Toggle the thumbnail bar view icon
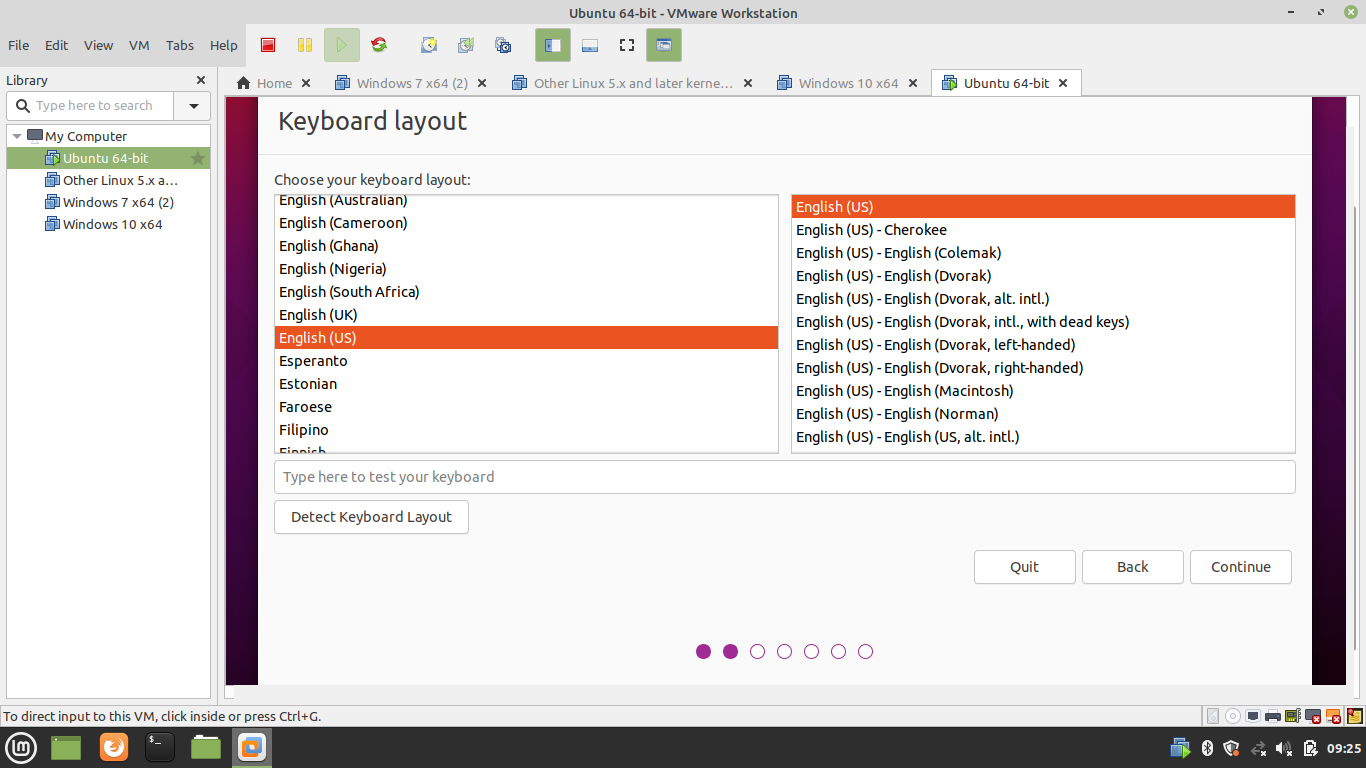This screenshot has height=768, width=1366. pyautogui.click(x=590, y=45)
